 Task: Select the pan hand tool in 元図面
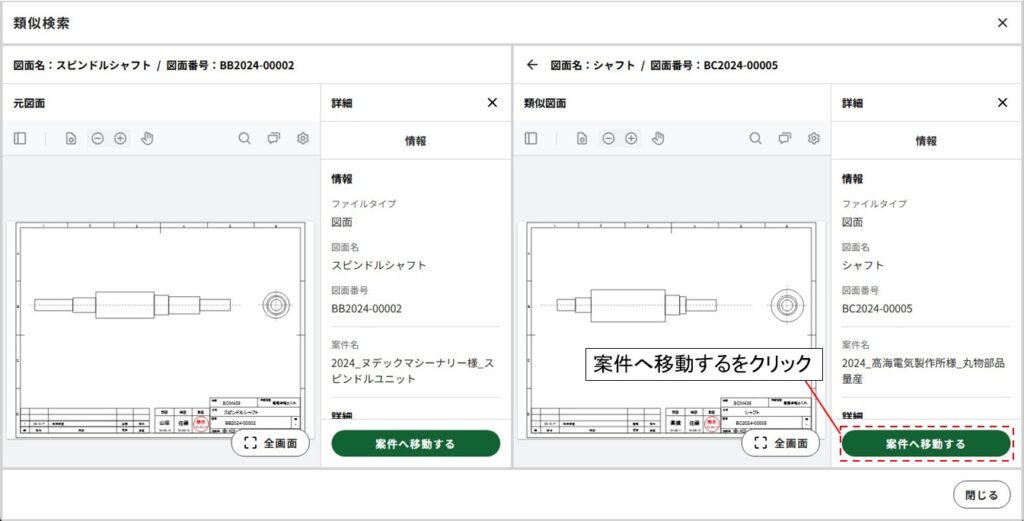point(147,138)
